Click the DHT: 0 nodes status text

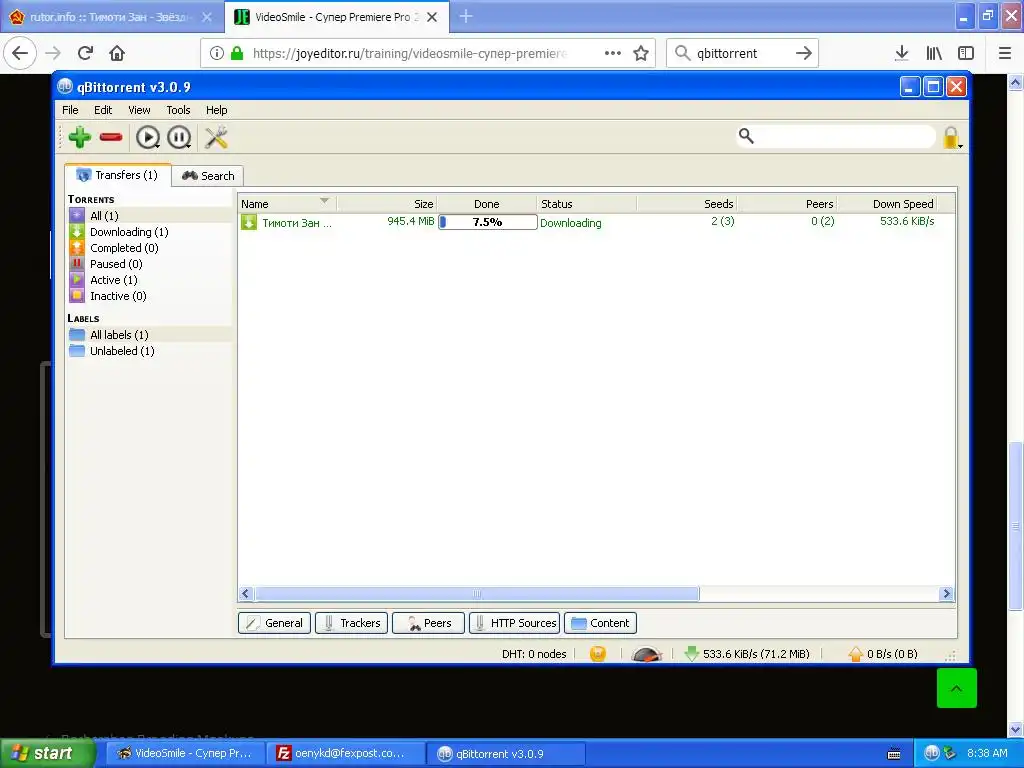pos(534,654)
